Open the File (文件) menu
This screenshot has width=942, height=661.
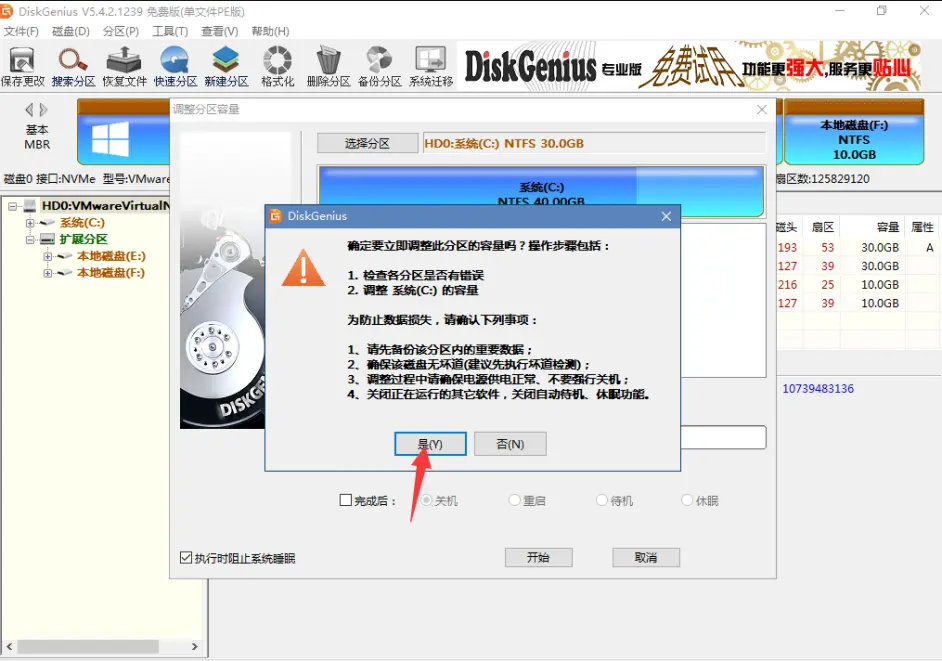tap(21, 31)
